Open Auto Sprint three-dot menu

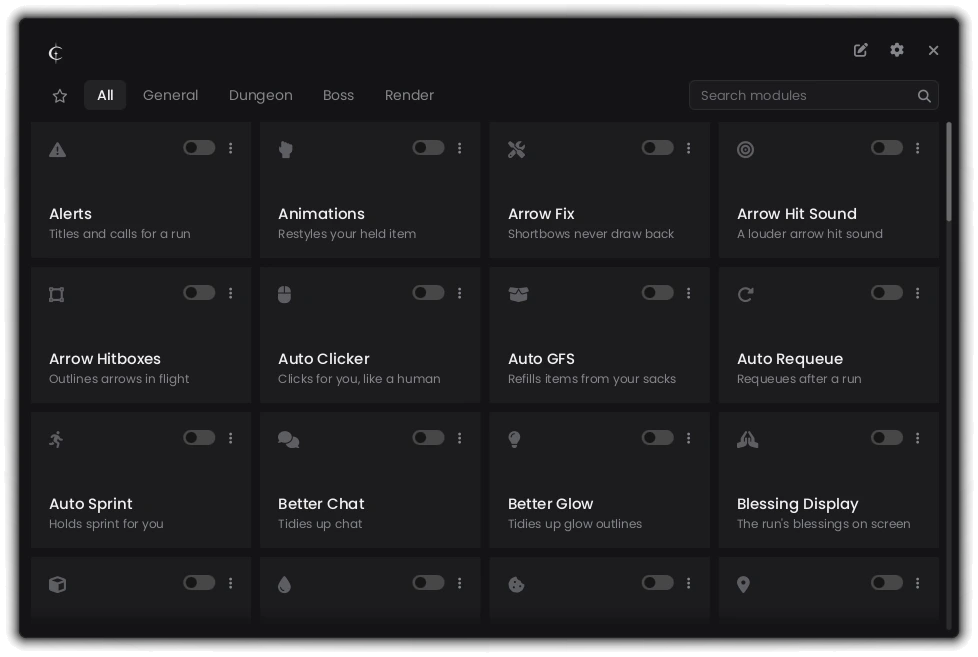(x=231, y=438)
